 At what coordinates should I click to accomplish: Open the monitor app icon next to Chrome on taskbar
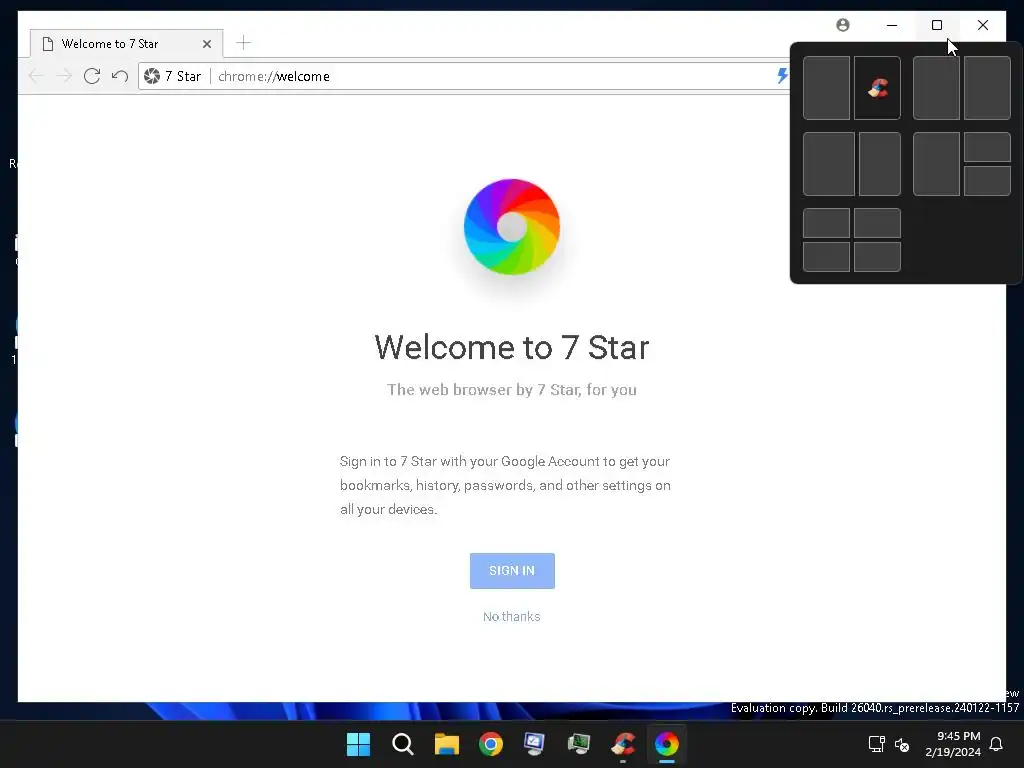click(534, 744)
